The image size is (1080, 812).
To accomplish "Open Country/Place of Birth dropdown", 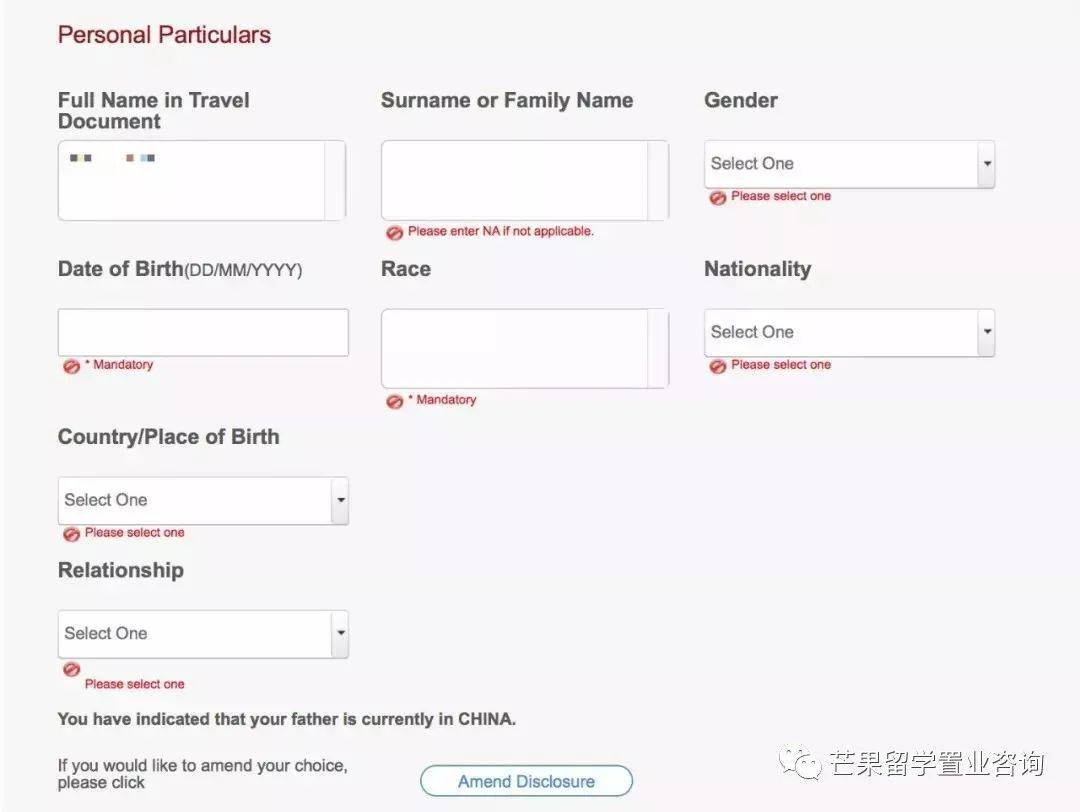I will [x=203, y=500].
